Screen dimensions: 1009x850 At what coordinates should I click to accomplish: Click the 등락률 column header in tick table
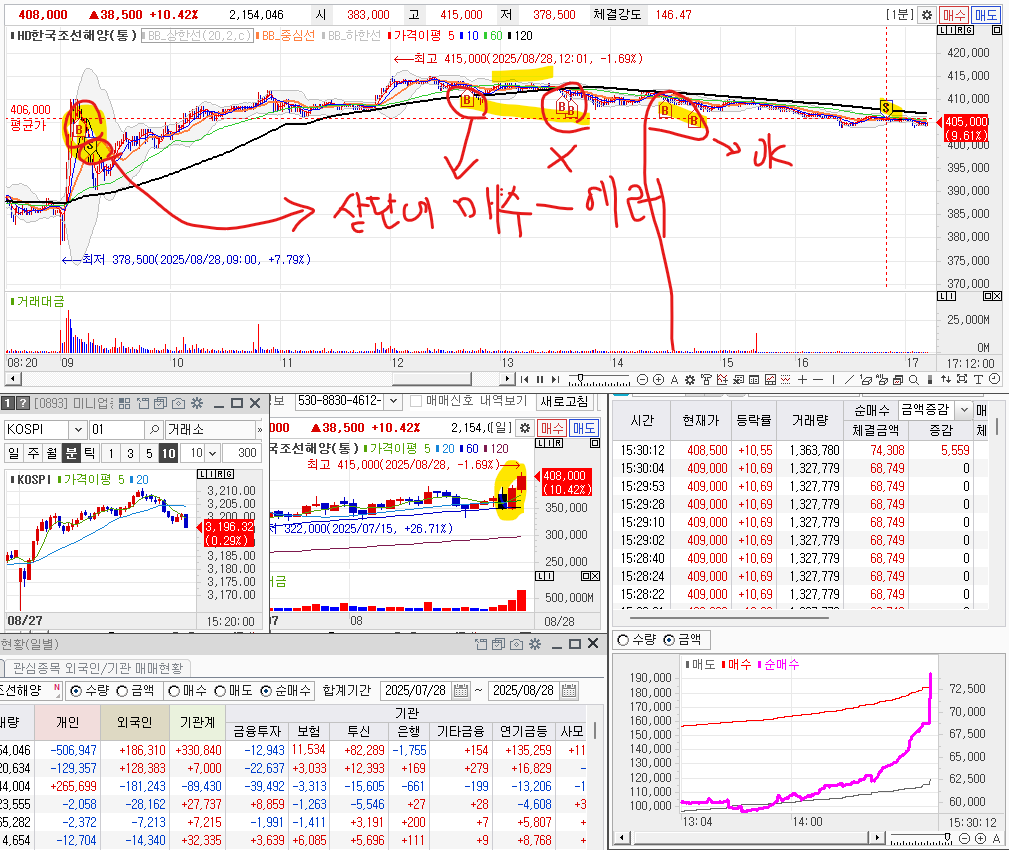point(754,420)
